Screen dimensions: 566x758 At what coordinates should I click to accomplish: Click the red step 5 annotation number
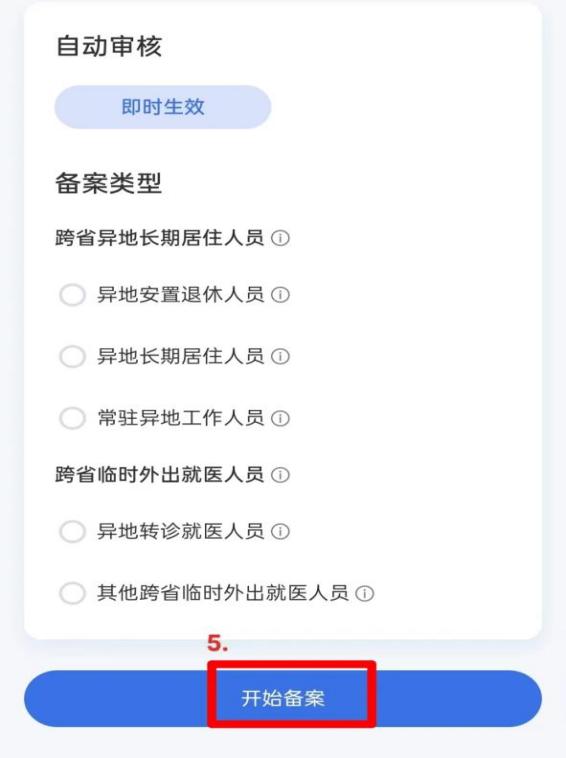(218, 643)
